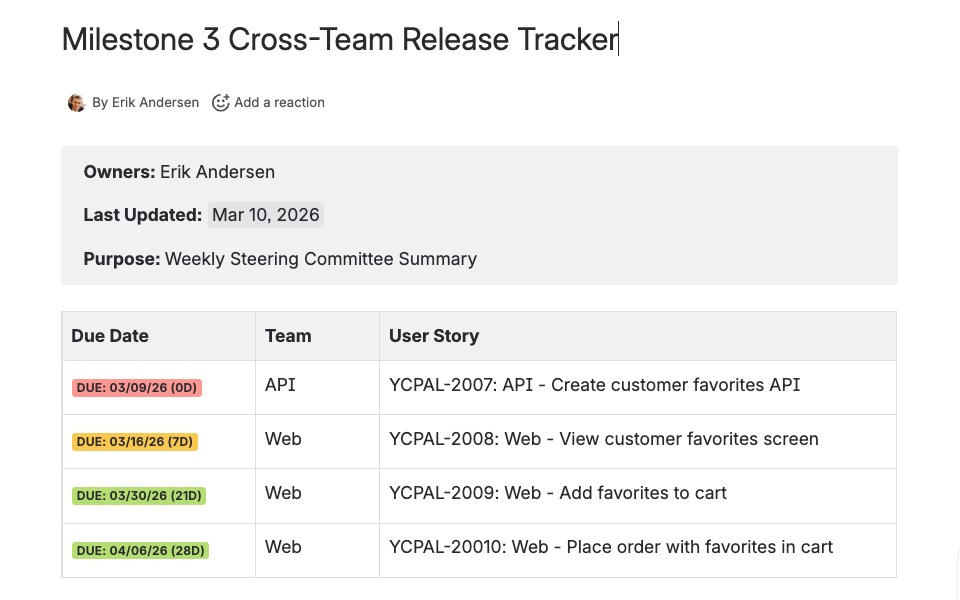Click the Add a reaction emoji icon
Viewport: 960px width, 600px height.
coord(221,102)
